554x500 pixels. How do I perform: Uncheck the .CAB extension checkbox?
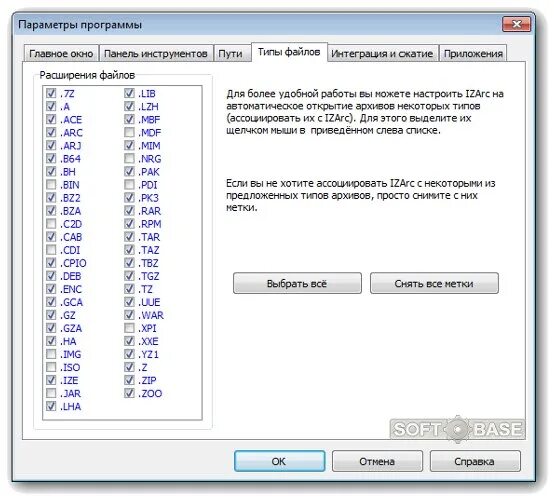point(51,237)
